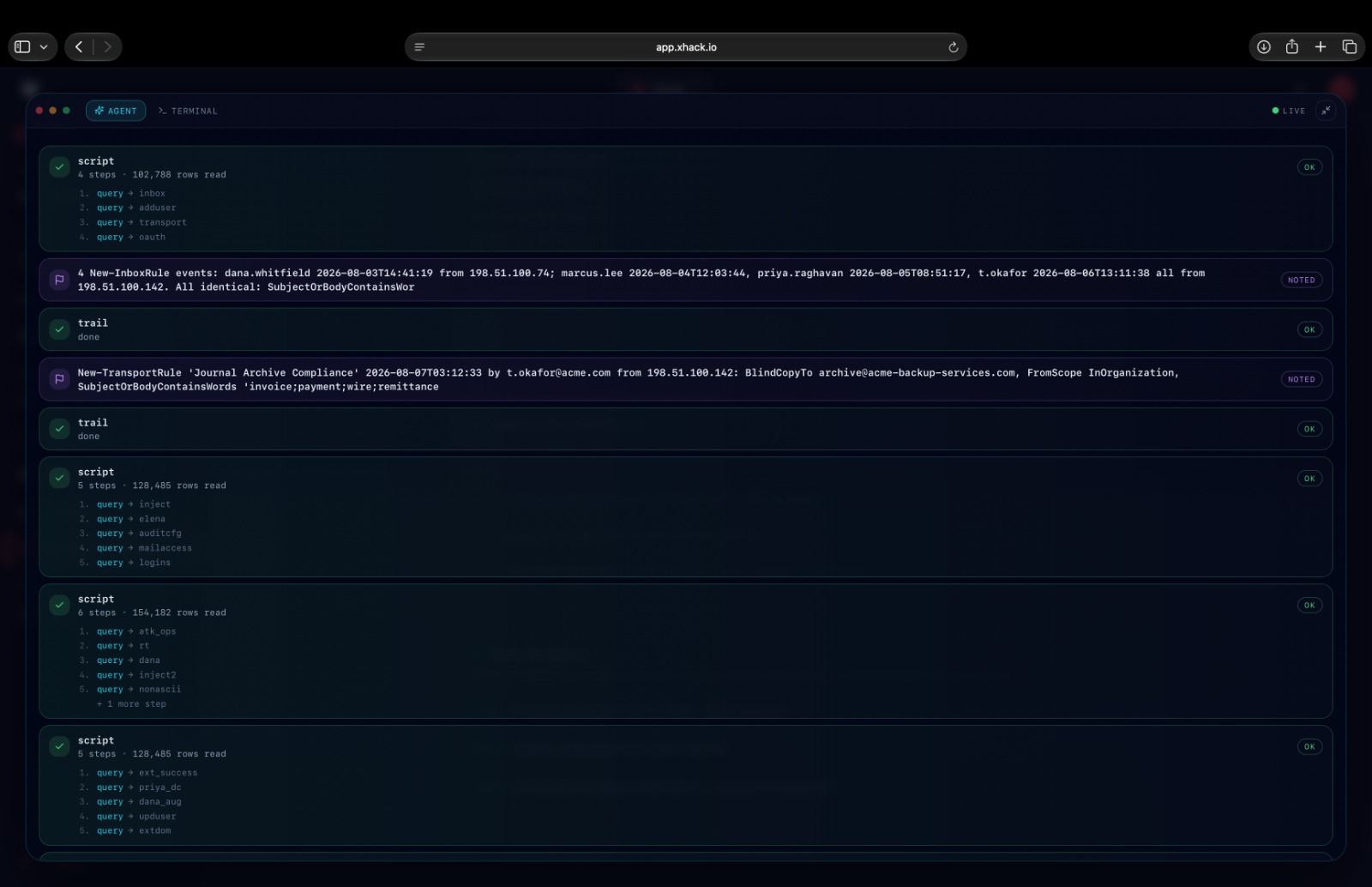1372x887 pixels.
Task: Click OK badge of 102,788 rows script
Action: (1309, 167)
